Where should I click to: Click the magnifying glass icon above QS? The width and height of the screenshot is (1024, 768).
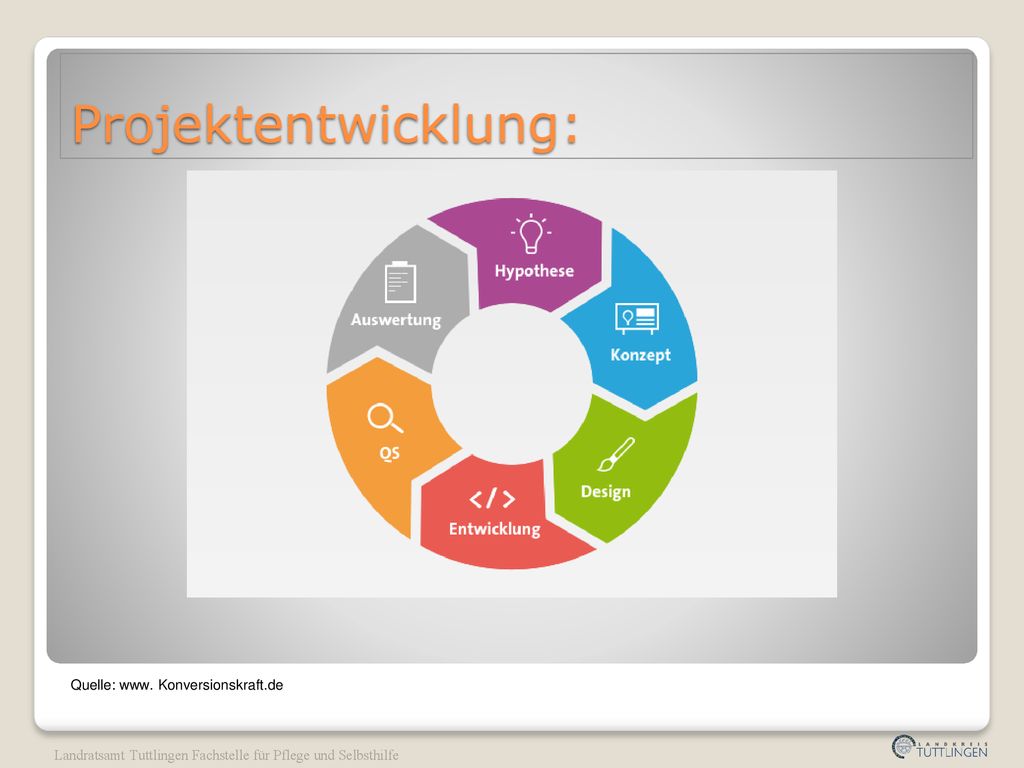point(385,418)
